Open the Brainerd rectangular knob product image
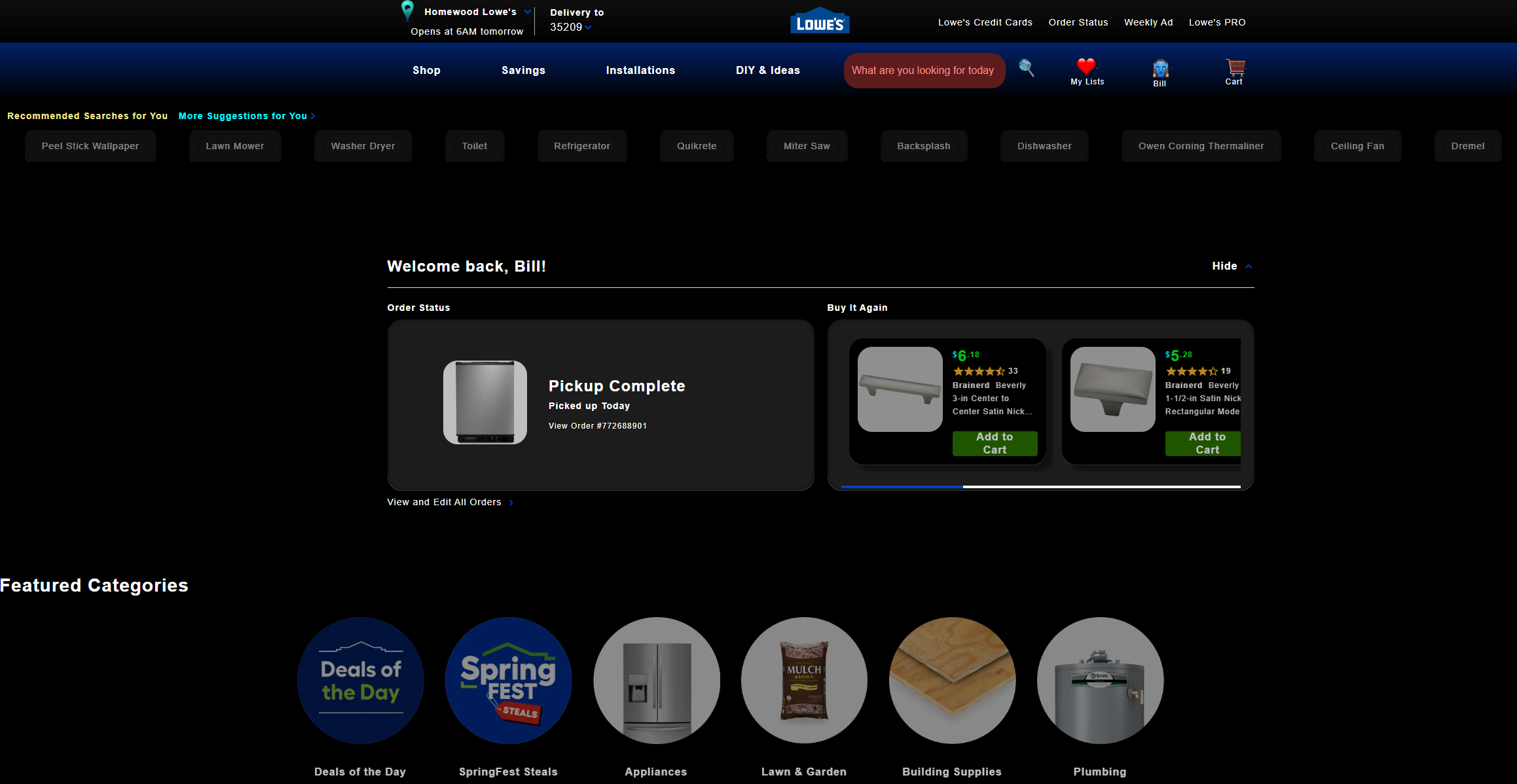This screenshot has height=784, width=1517. point(1113,389)
